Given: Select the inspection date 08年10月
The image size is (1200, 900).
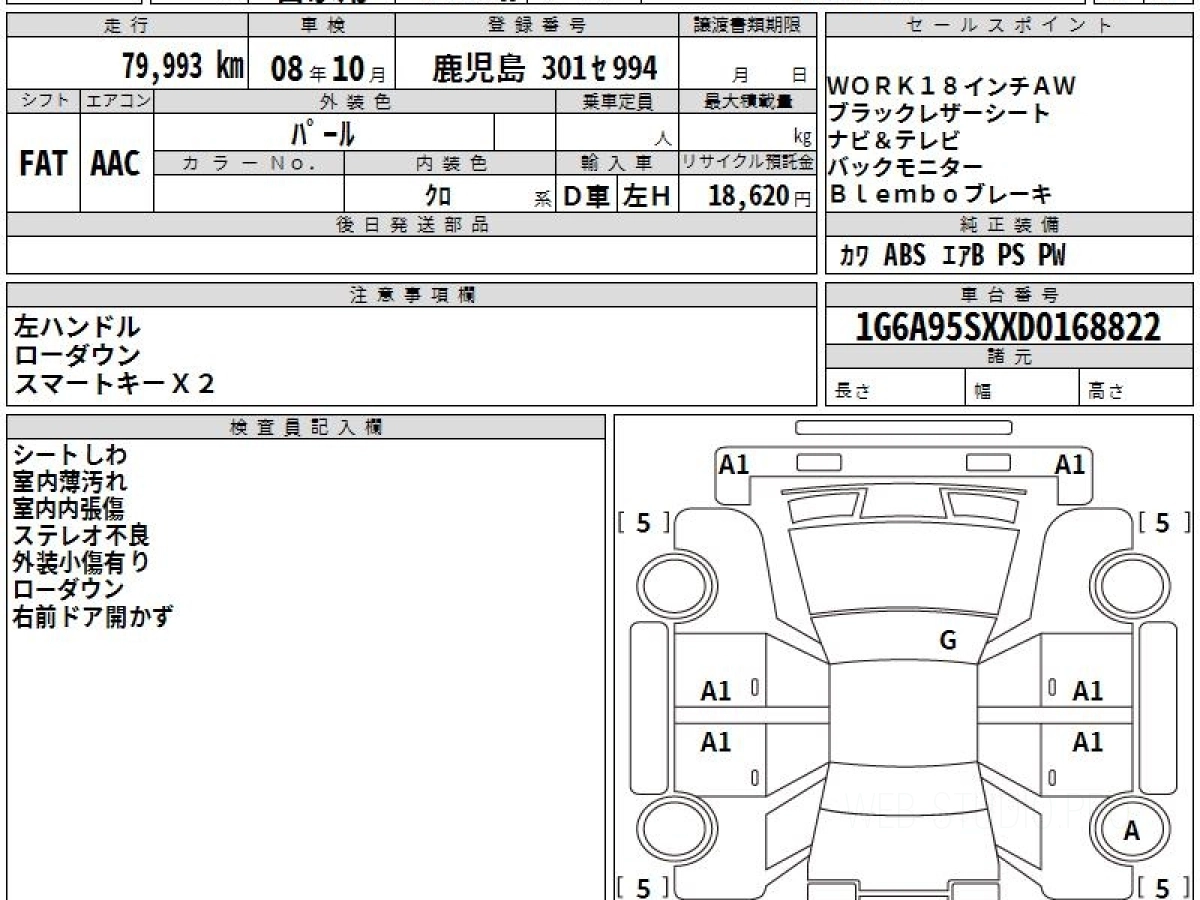Looking at the screenshot, I should point(327,69).
